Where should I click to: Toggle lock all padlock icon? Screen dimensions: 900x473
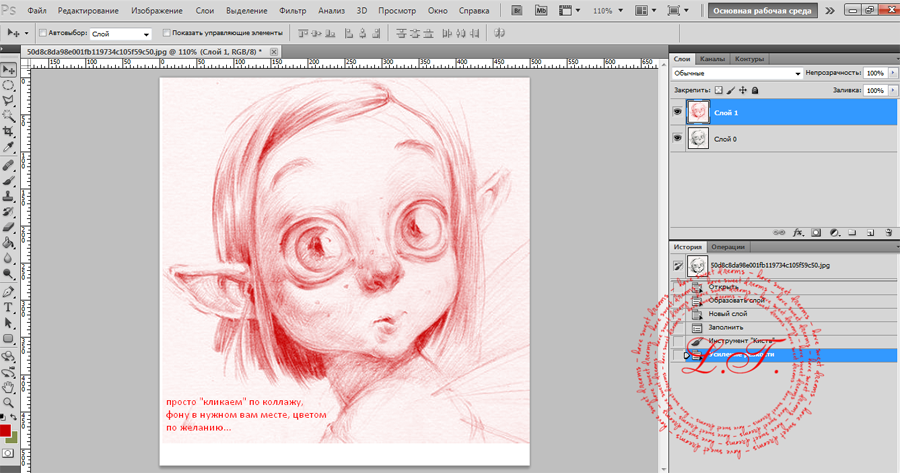pos(755,90)
